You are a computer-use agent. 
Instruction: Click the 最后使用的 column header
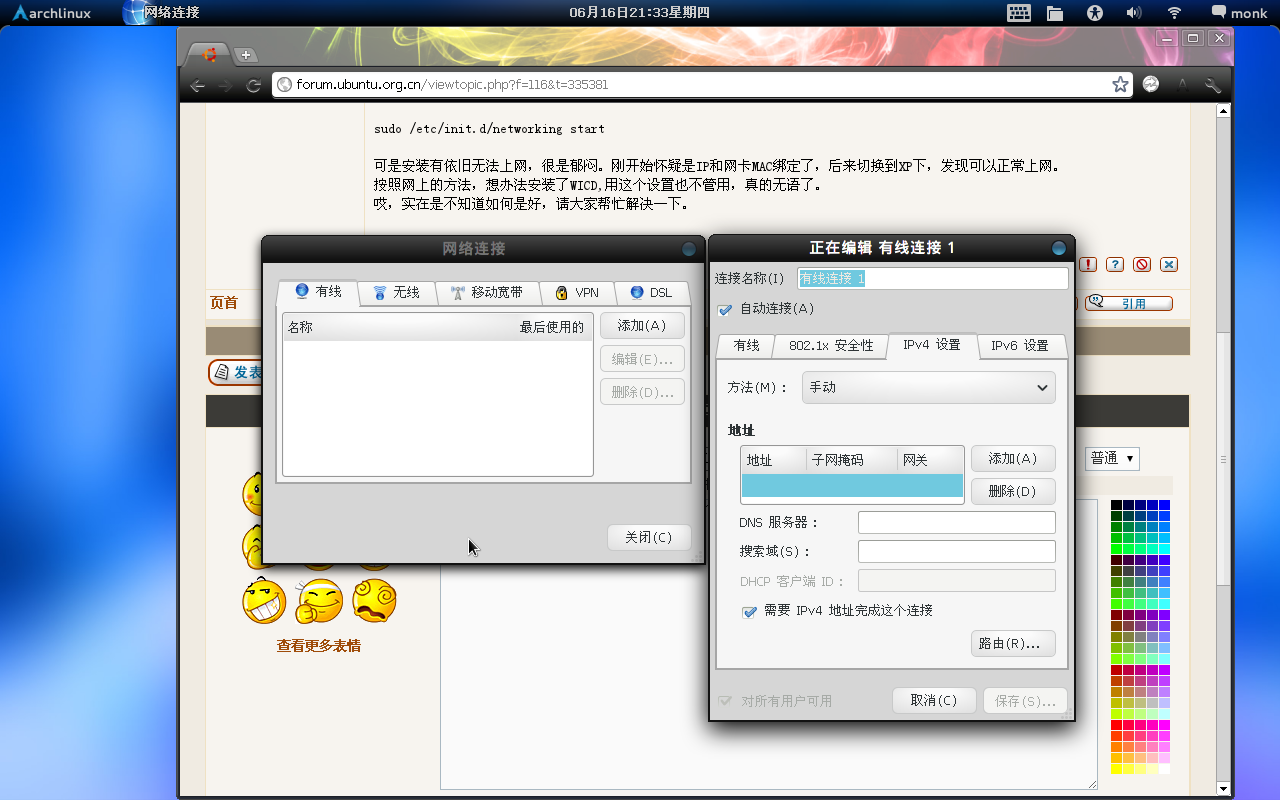coord(552,327)
